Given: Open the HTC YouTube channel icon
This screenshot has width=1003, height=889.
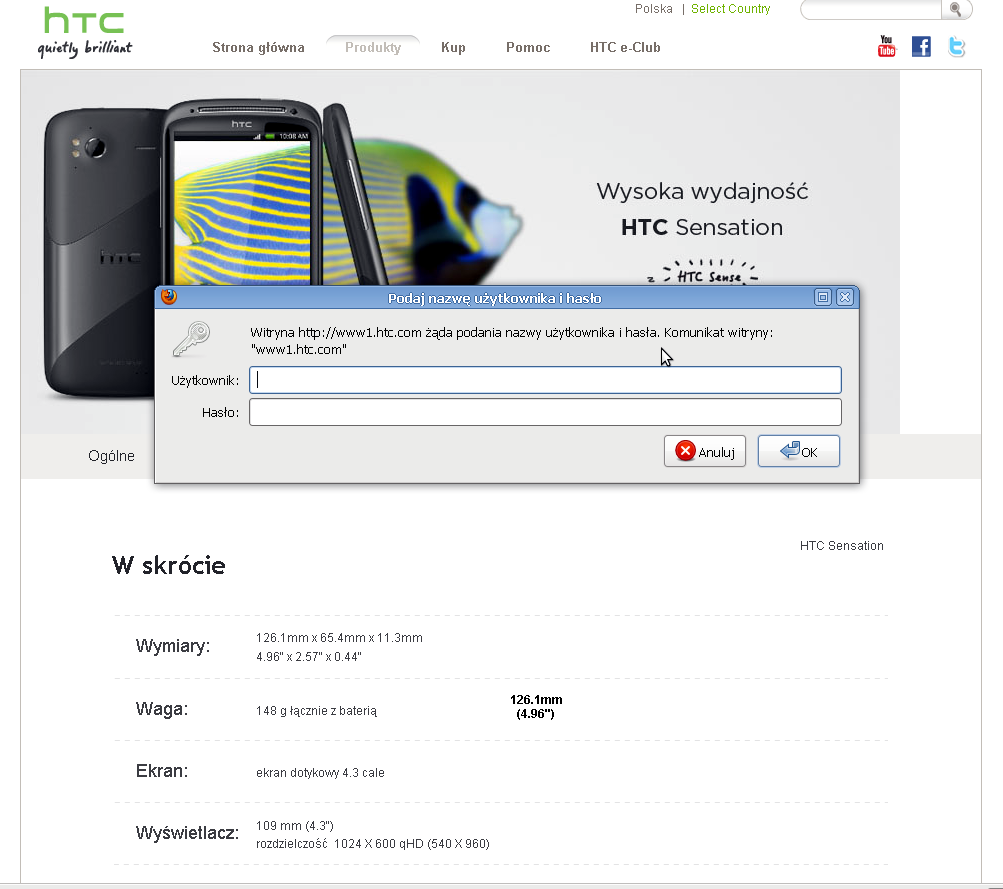Looking at the screenshot, I should coord(886,46).
